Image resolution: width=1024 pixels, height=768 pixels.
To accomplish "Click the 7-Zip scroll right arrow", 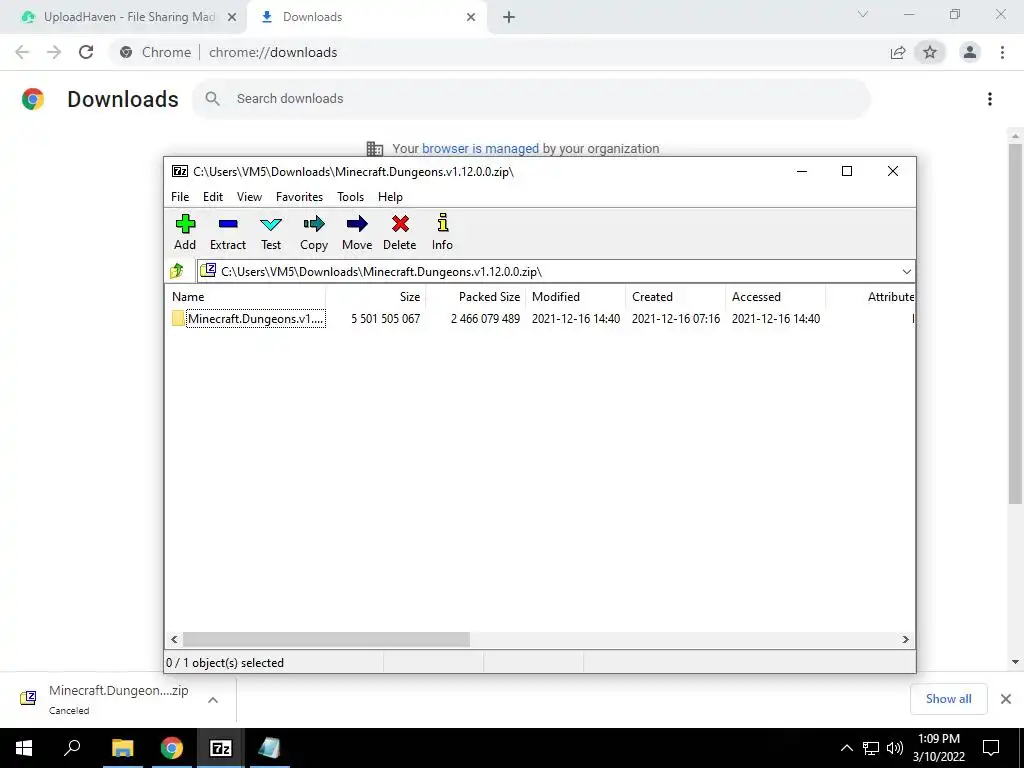I will 905,639.
